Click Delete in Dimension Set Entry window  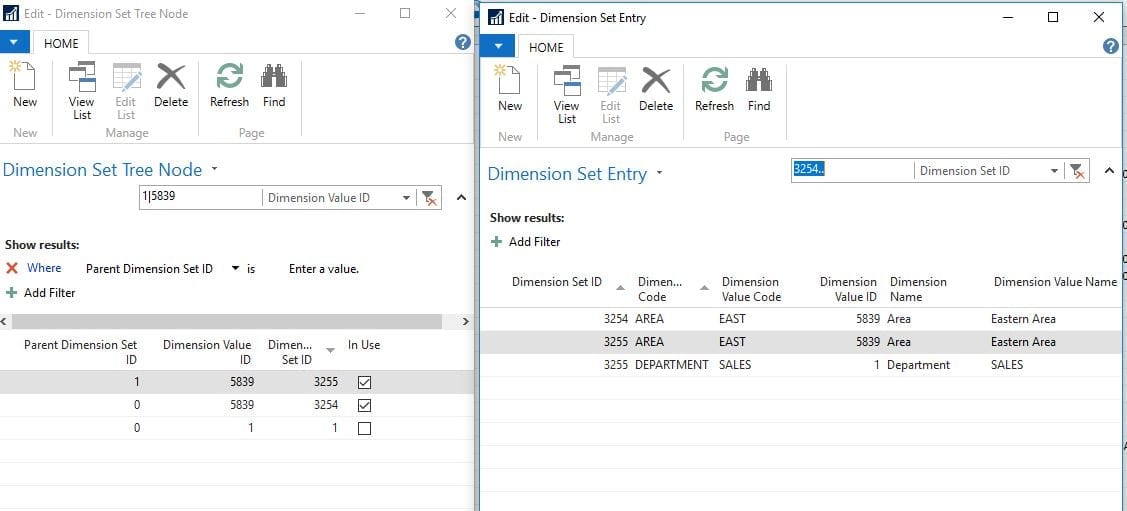click(656, 88)
